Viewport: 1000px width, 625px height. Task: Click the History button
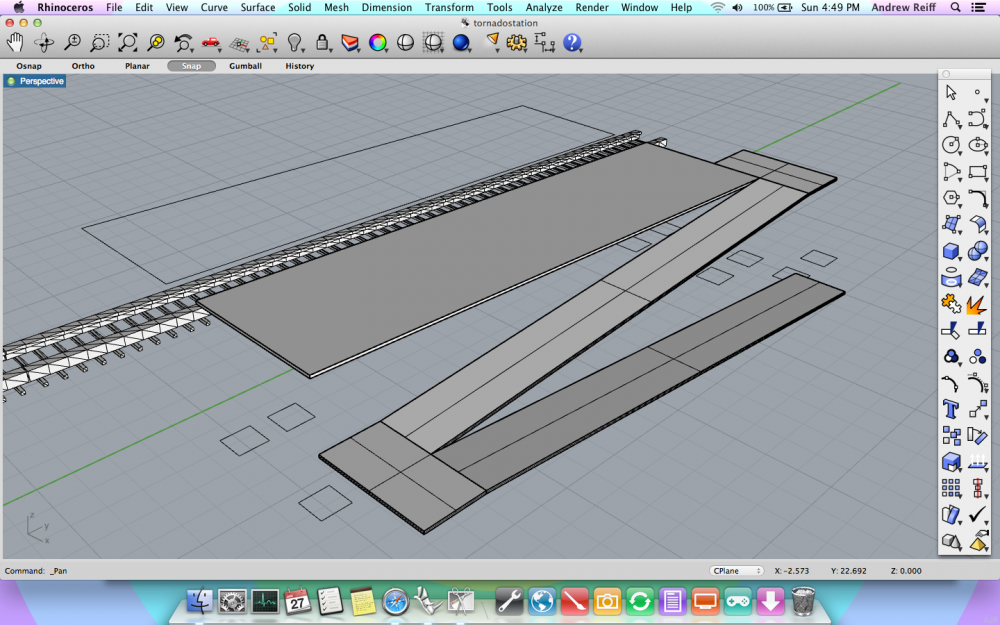coord(299,66)
